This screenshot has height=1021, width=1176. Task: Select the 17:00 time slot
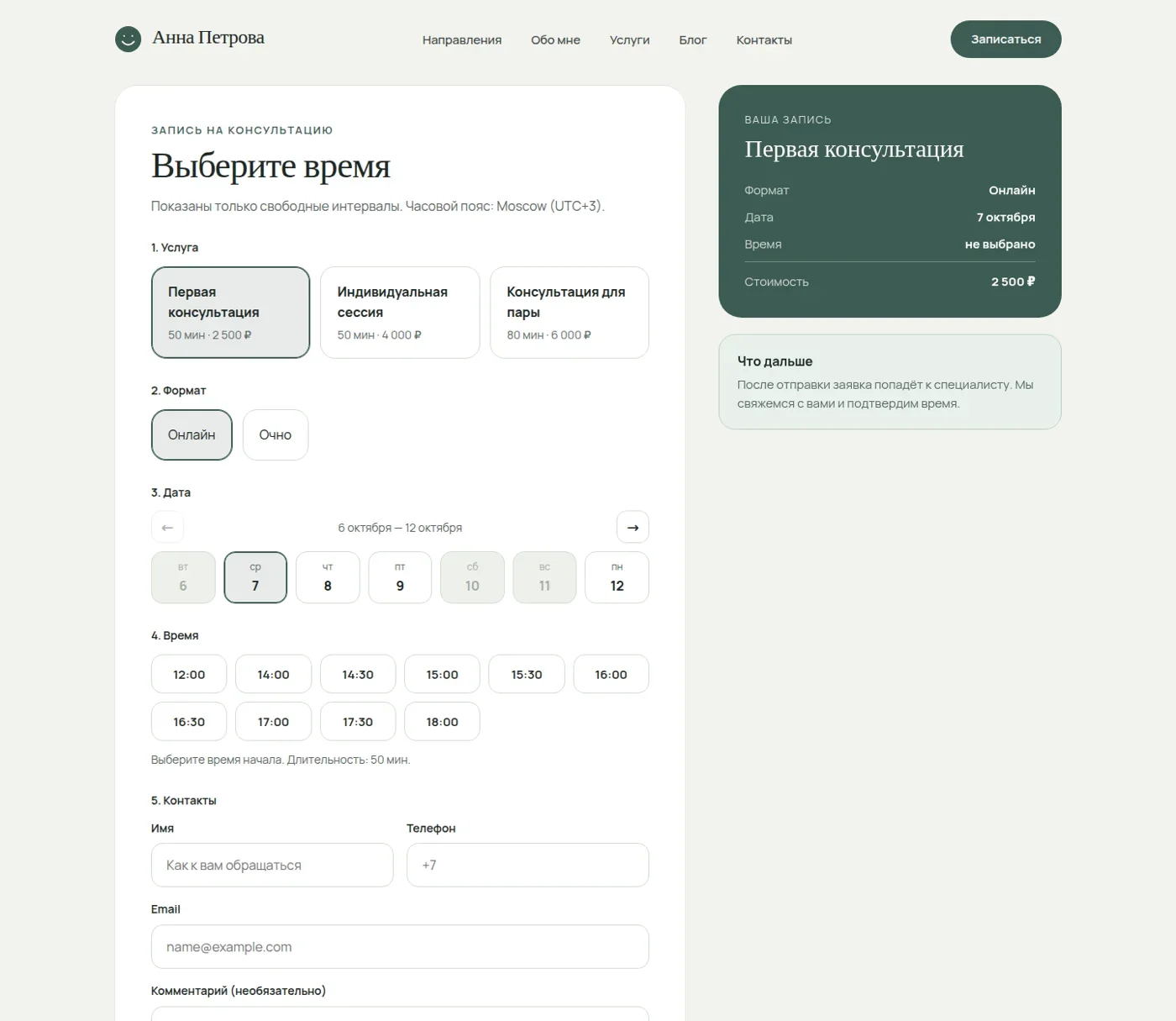tap(273, 721)
